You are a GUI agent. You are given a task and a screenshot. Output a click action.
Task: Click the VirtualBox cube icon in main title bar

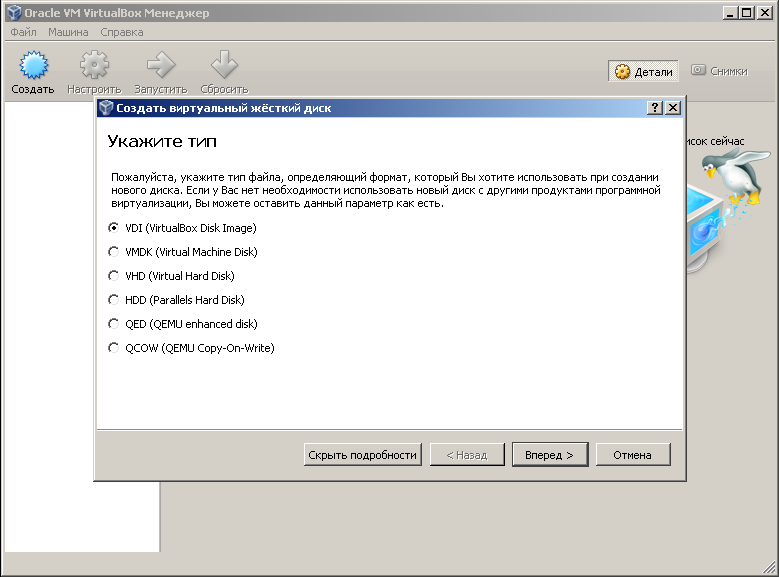14,12
